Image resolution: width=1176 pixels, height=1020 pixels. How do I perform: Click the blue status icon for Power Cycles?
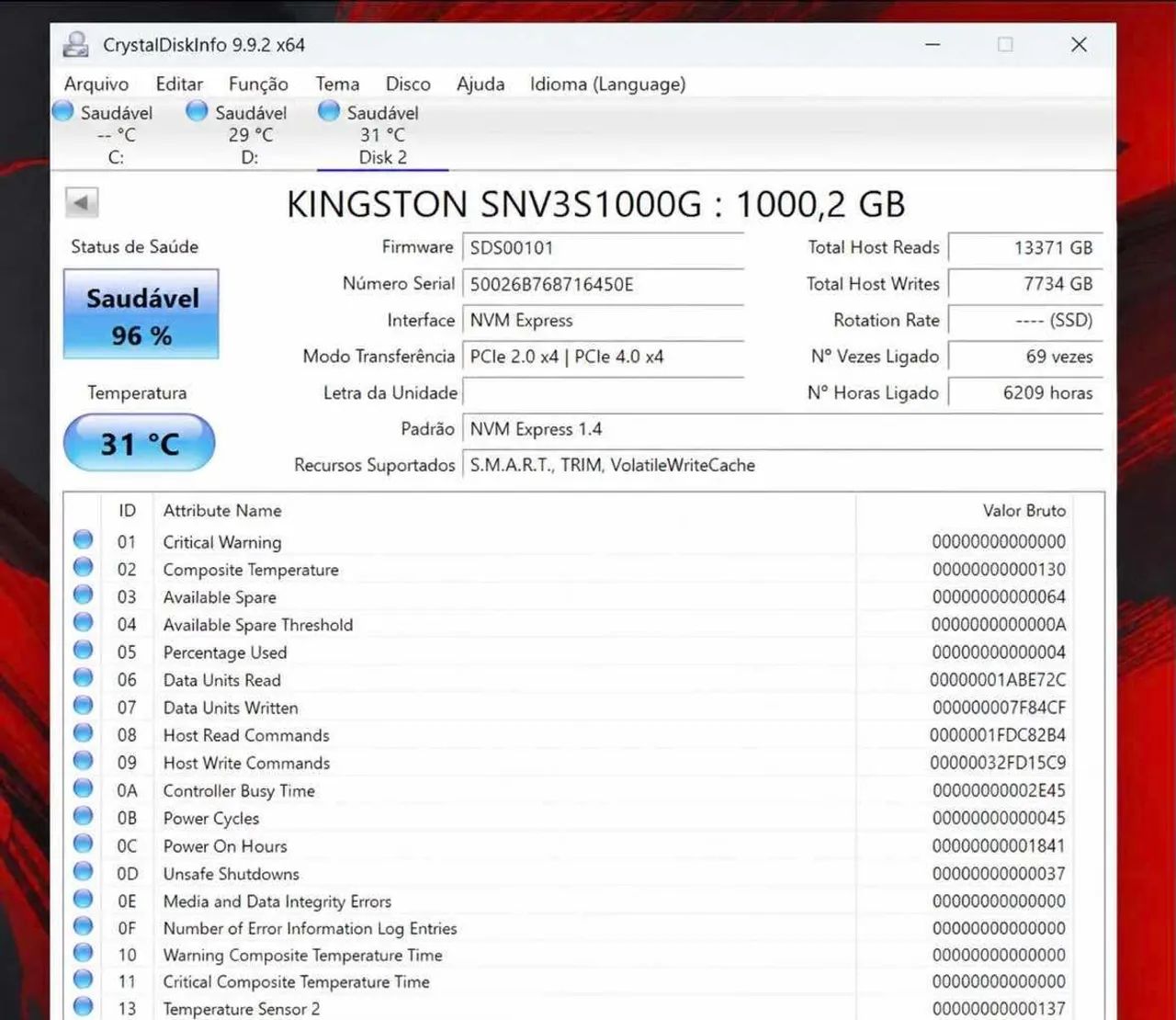[x=84, y=815]
